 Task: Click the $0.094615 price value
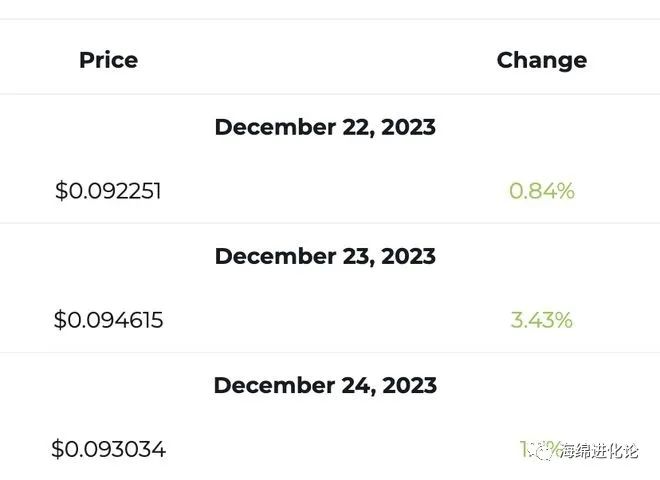[108, 320]
